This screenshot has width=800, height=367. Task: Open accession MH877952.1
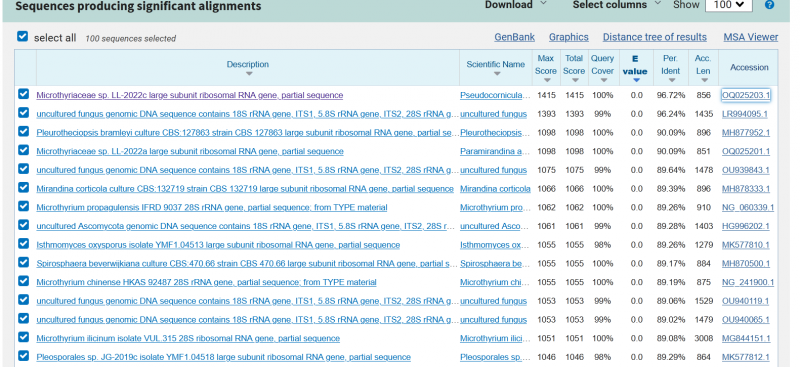point(746,133)
